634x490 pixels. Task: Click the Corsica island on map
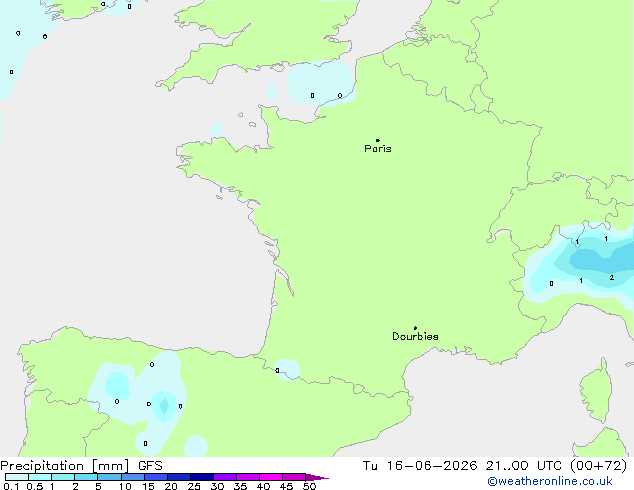pyautogui.click(x=597, y=390)
